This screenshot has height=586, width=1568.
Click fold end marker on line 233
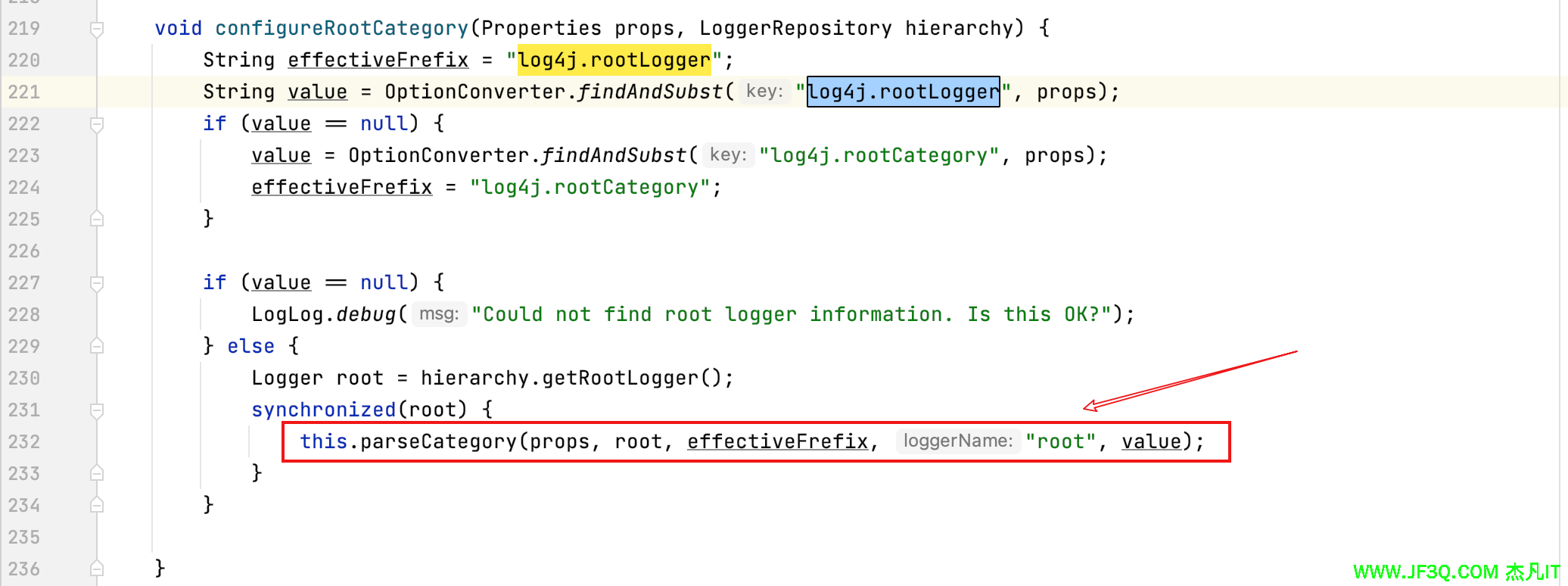point(97,473)
